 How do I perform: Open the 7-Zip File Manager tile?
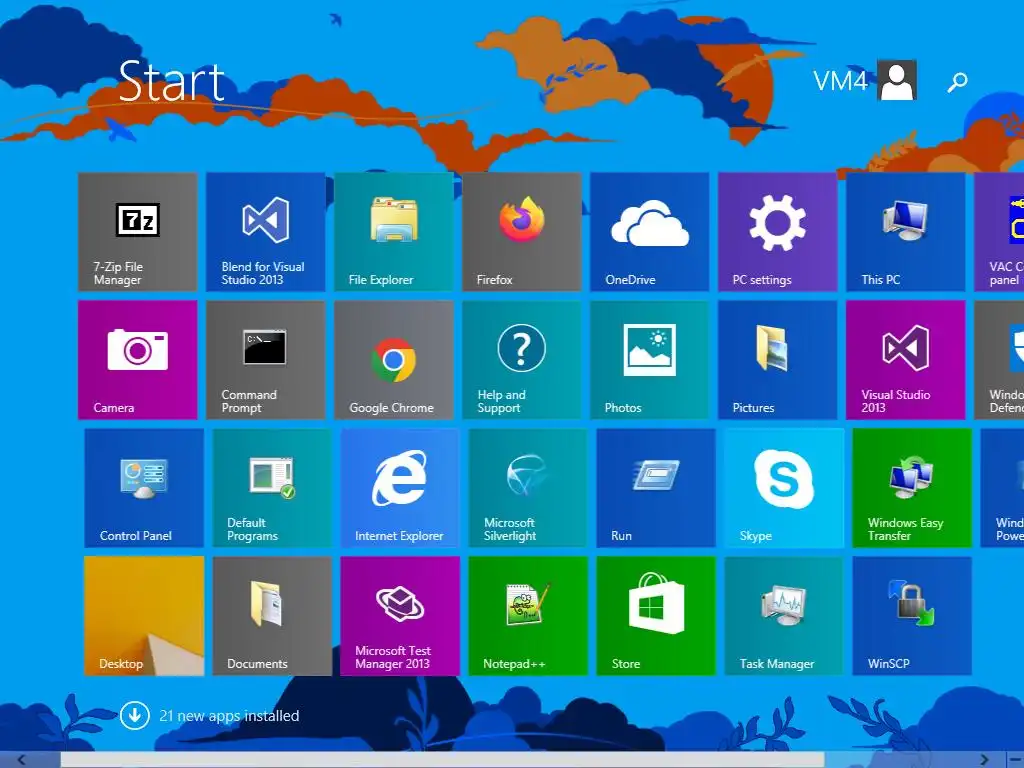click(x=137, y=231)
